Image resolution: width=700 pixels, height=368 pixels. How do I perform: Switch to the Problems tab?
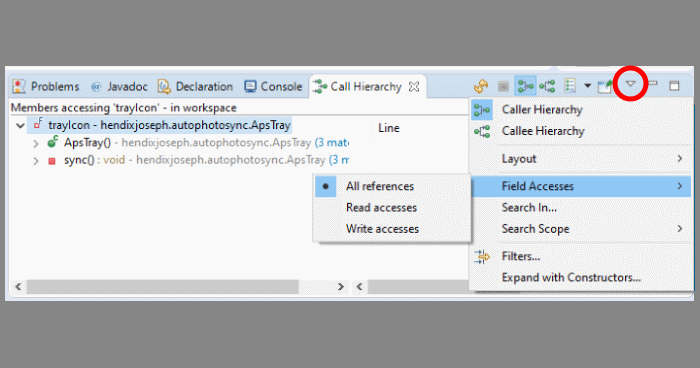coord(46,86)
